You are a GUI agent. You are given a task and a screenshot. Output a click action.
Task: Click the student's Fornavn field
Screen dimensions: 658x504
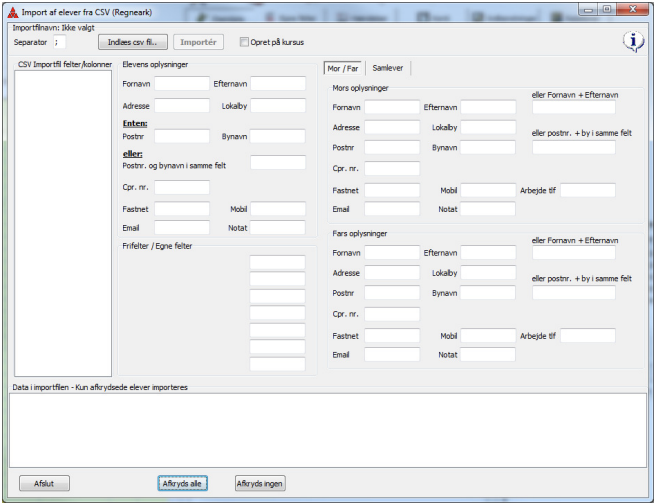coord(182,84)
